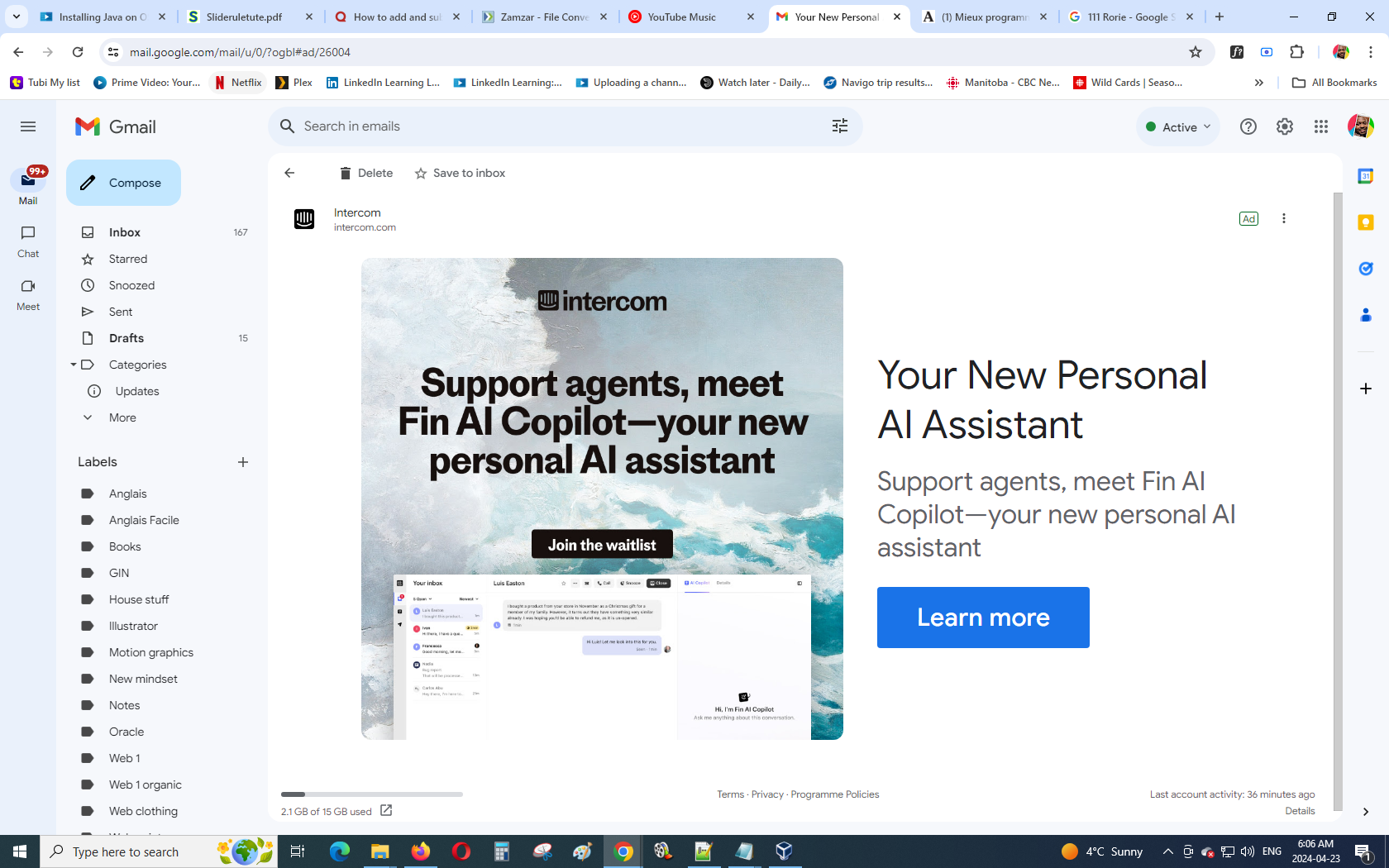Open Google Tasks side panel icon
This screenshot has width=1389, height=868.
click(1366, 269)
